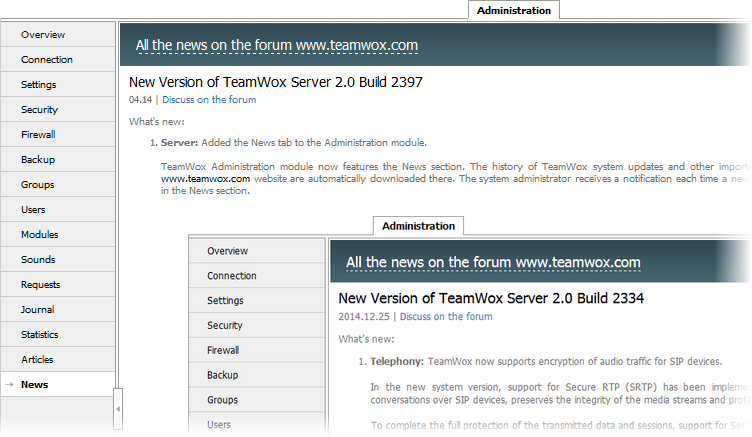Select Requests in the sidebar

58,284
